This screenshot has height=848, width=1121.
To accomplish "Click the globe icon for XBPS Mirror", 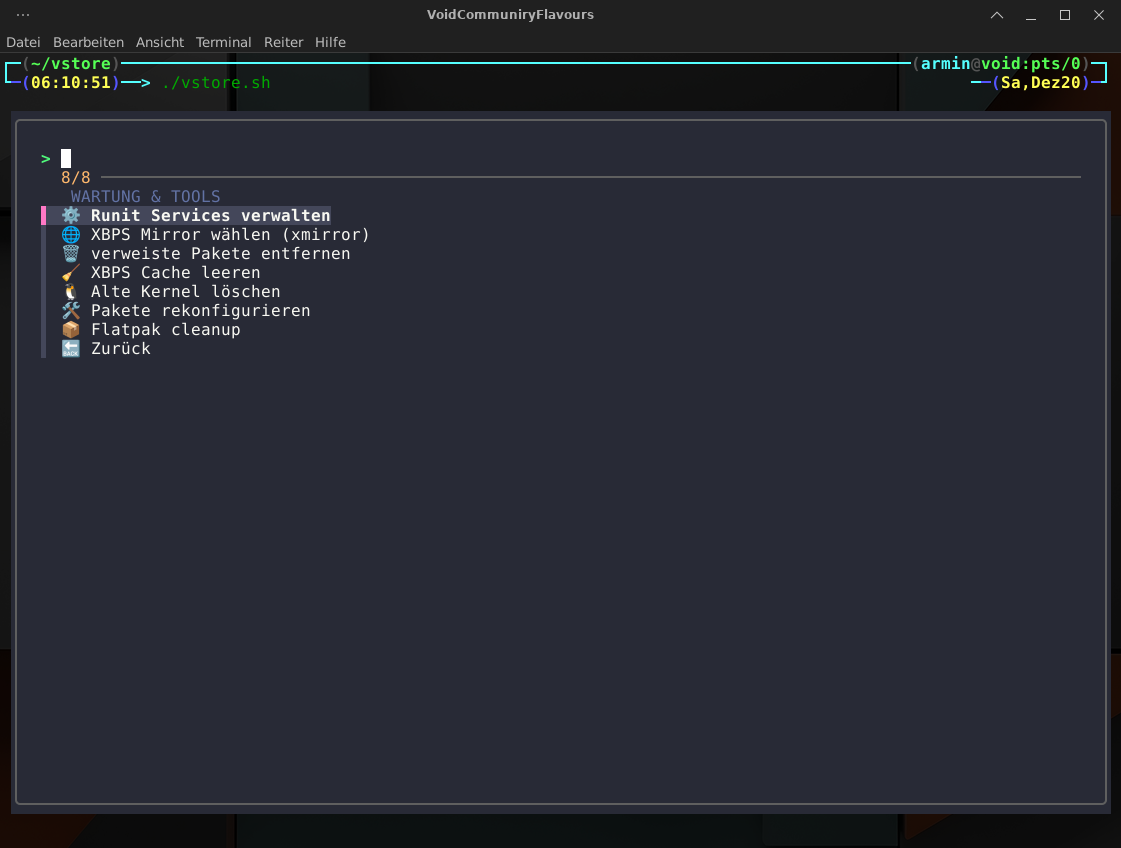I will point(70,235).
